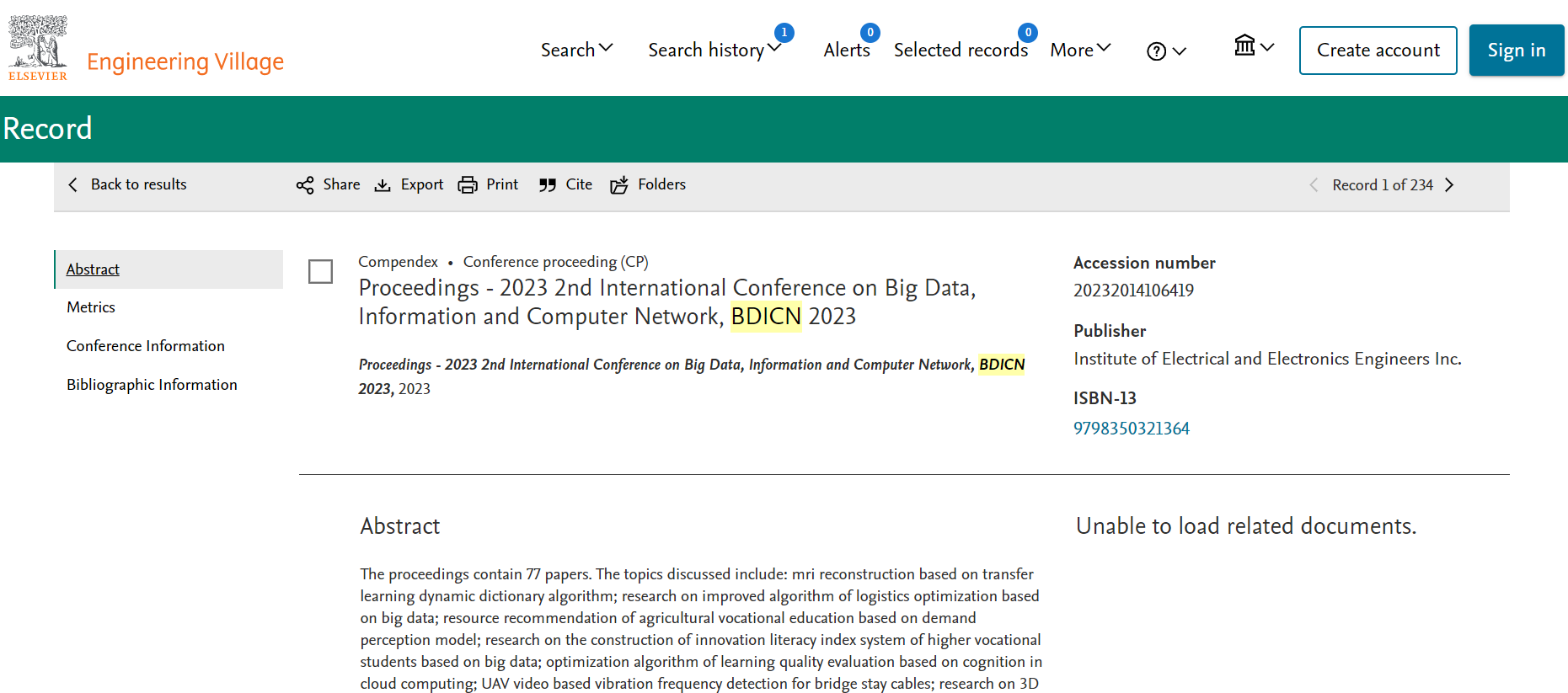
Task: Click Unable to load related documents message
Action: [1246, 526]
